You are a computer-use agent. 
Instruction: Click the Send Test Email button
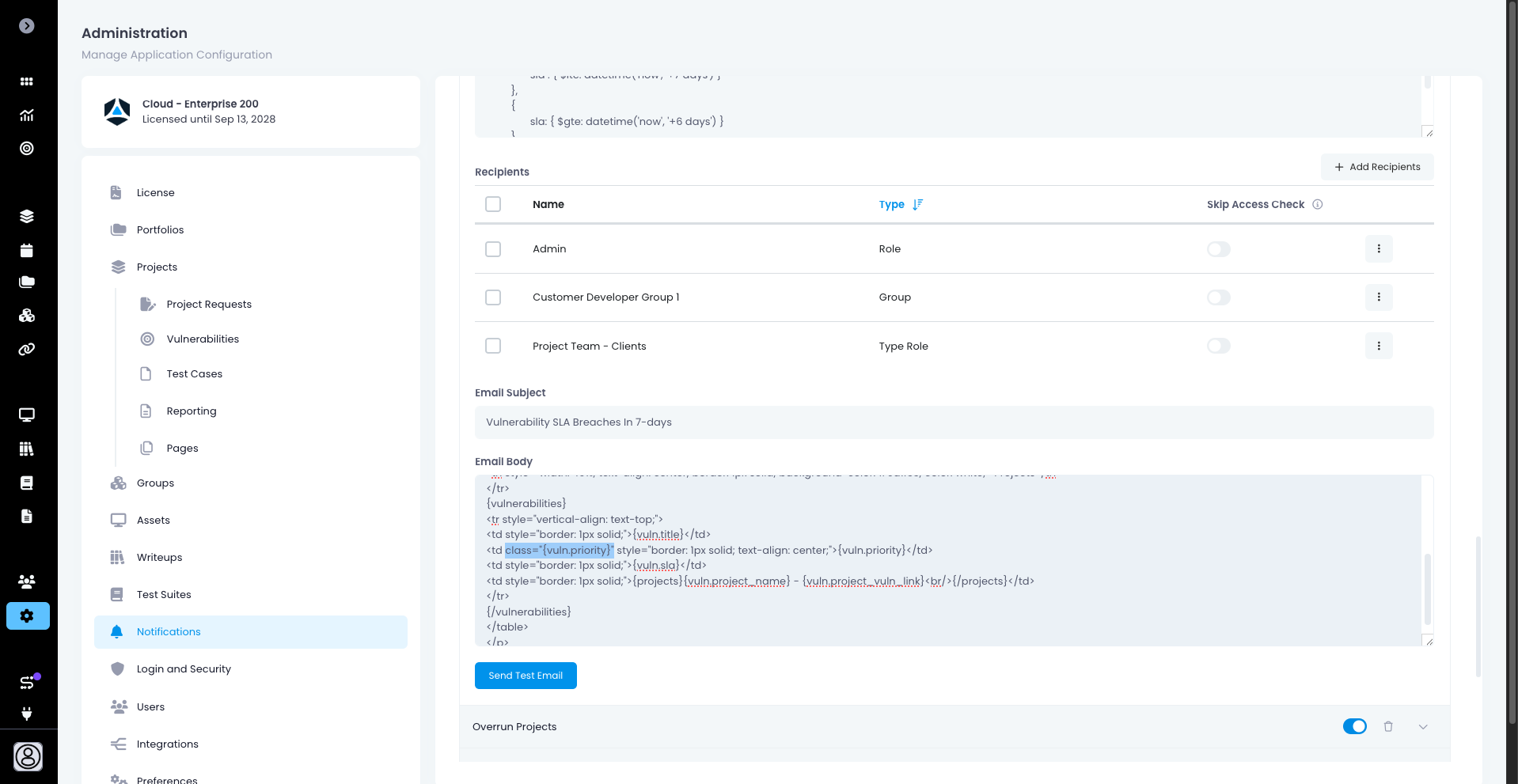point(526,676)
